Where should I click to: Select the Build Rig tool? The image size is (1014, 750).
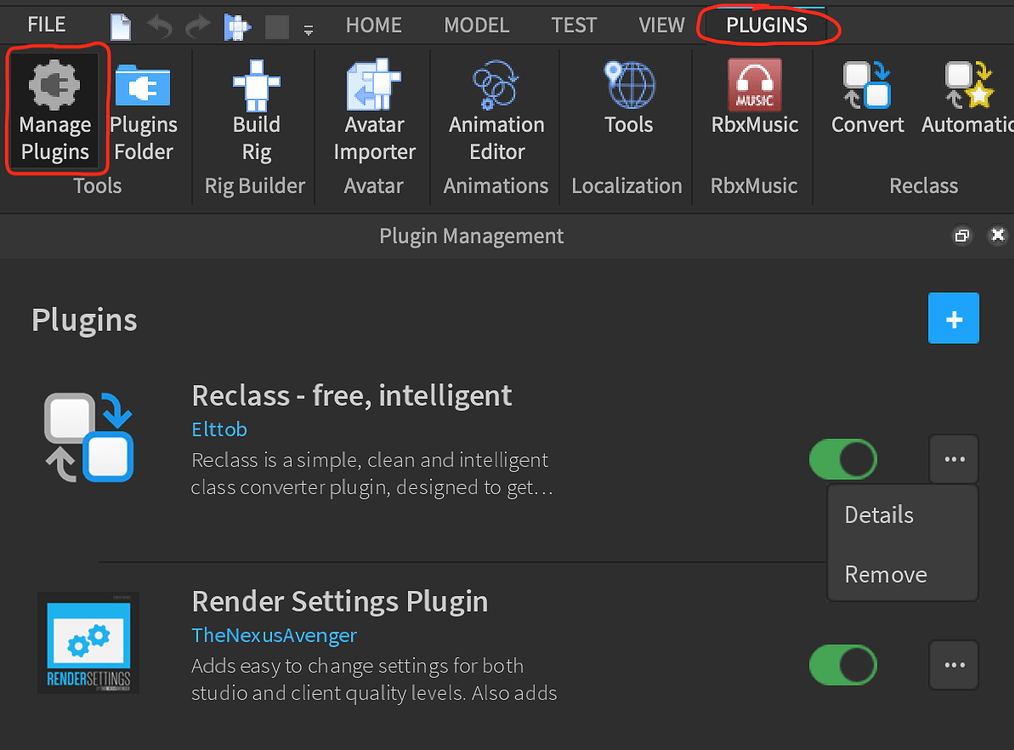(256, 110)
